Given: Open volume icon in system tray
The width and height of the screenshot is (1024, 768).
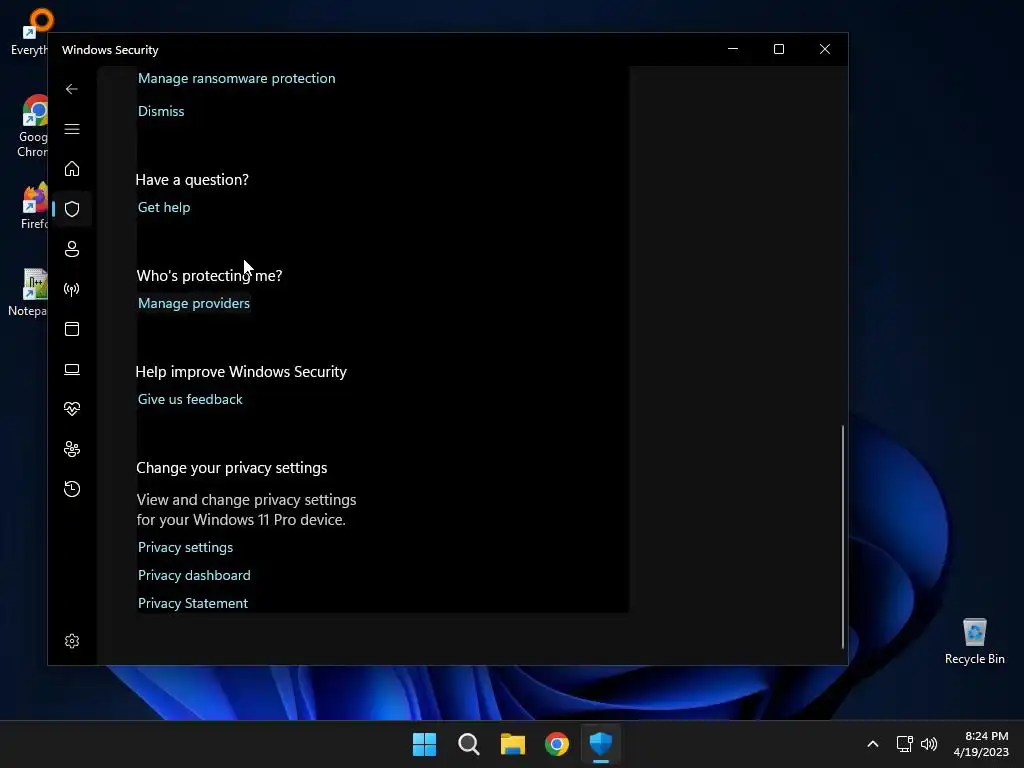Looking at the screenshot, I should coord(929,744).
